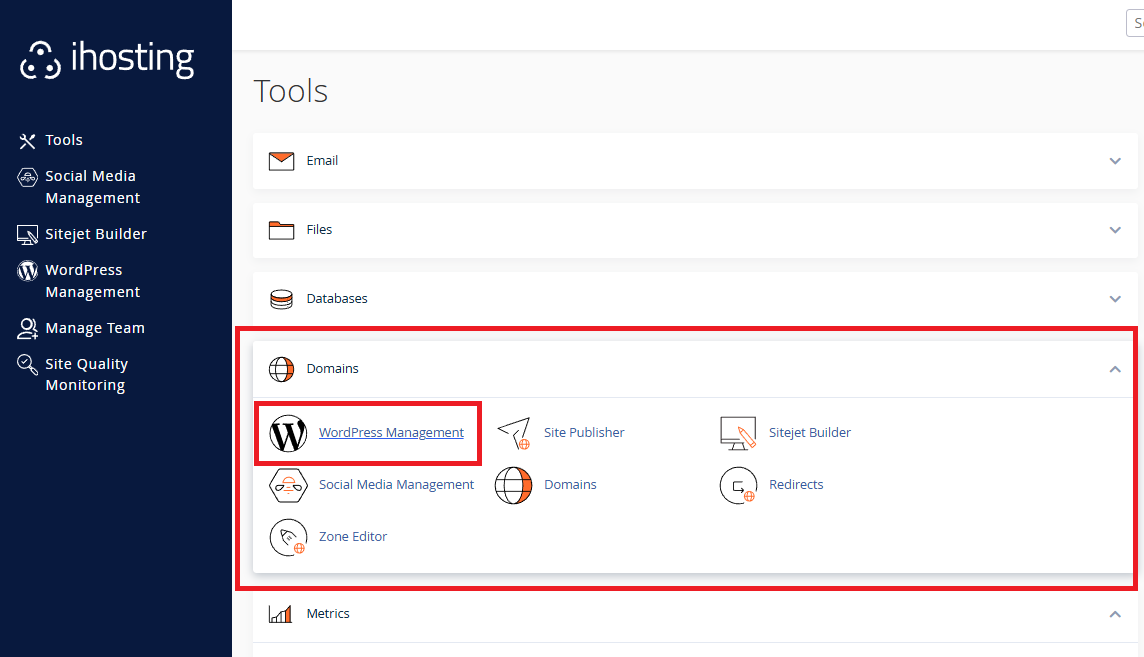Click the ihosting logo in sidebar
The image size is (1144, 657).
click(107, 59)
